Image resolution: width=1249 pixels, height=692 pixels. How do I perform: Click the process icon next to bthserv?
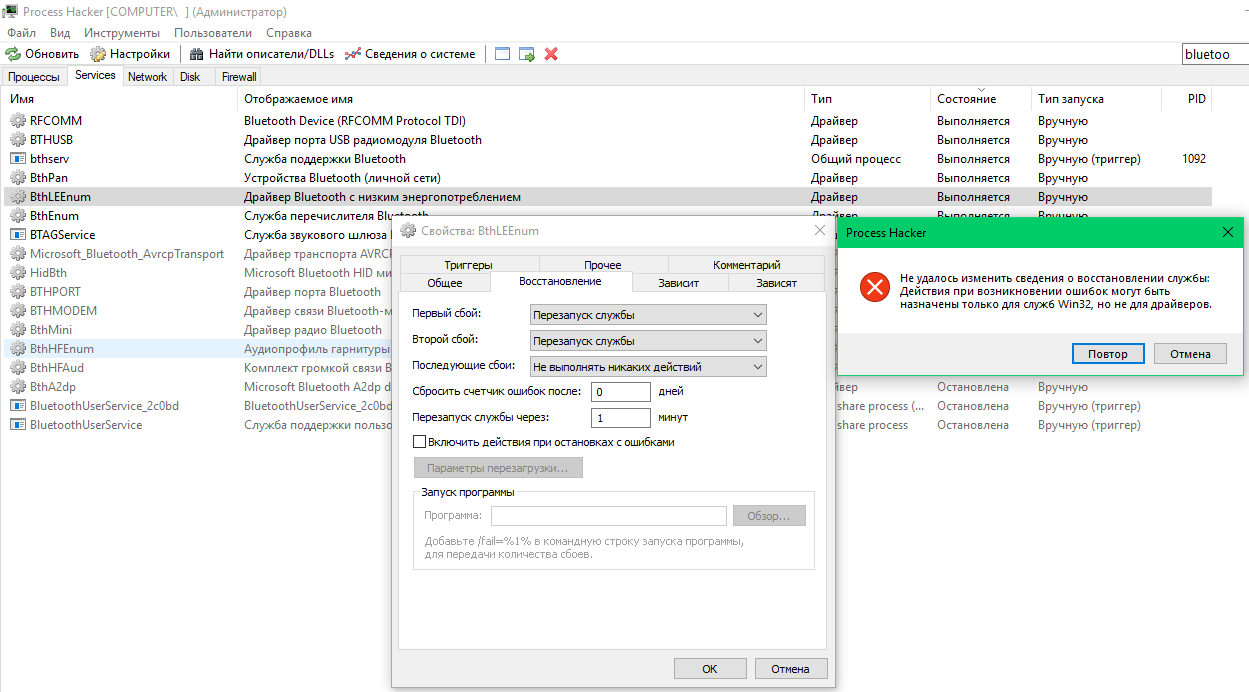[18, 159]
